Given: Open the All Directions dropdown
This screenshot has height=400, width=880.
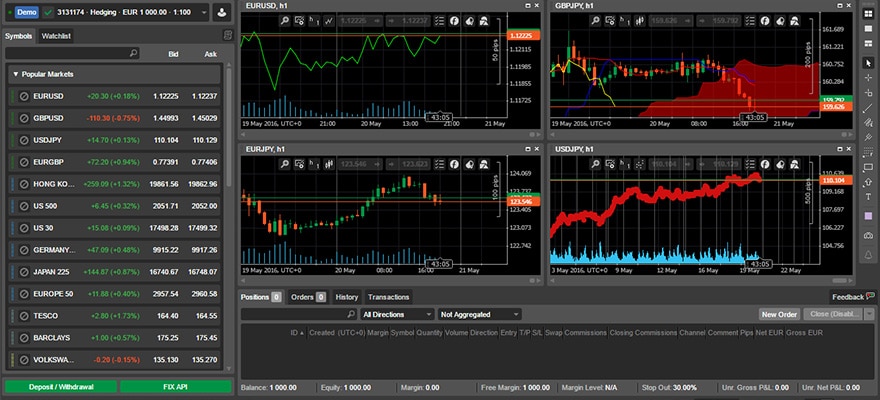Looking at the screenshot, I should click(396, 314).
